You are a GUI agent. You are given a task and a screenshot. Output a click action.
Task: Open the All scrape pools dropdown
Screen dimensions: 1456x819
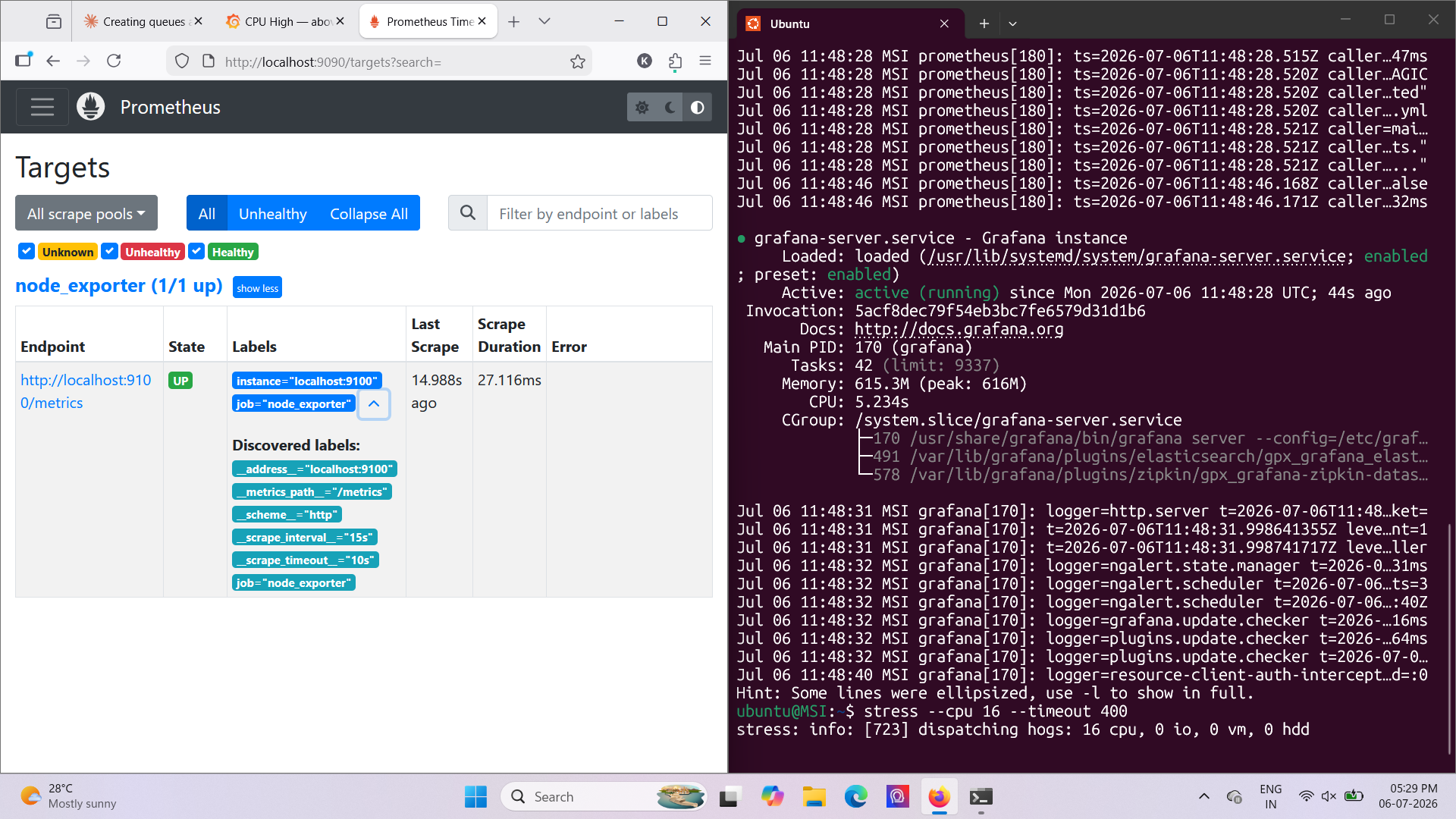(x=86, y=213)
